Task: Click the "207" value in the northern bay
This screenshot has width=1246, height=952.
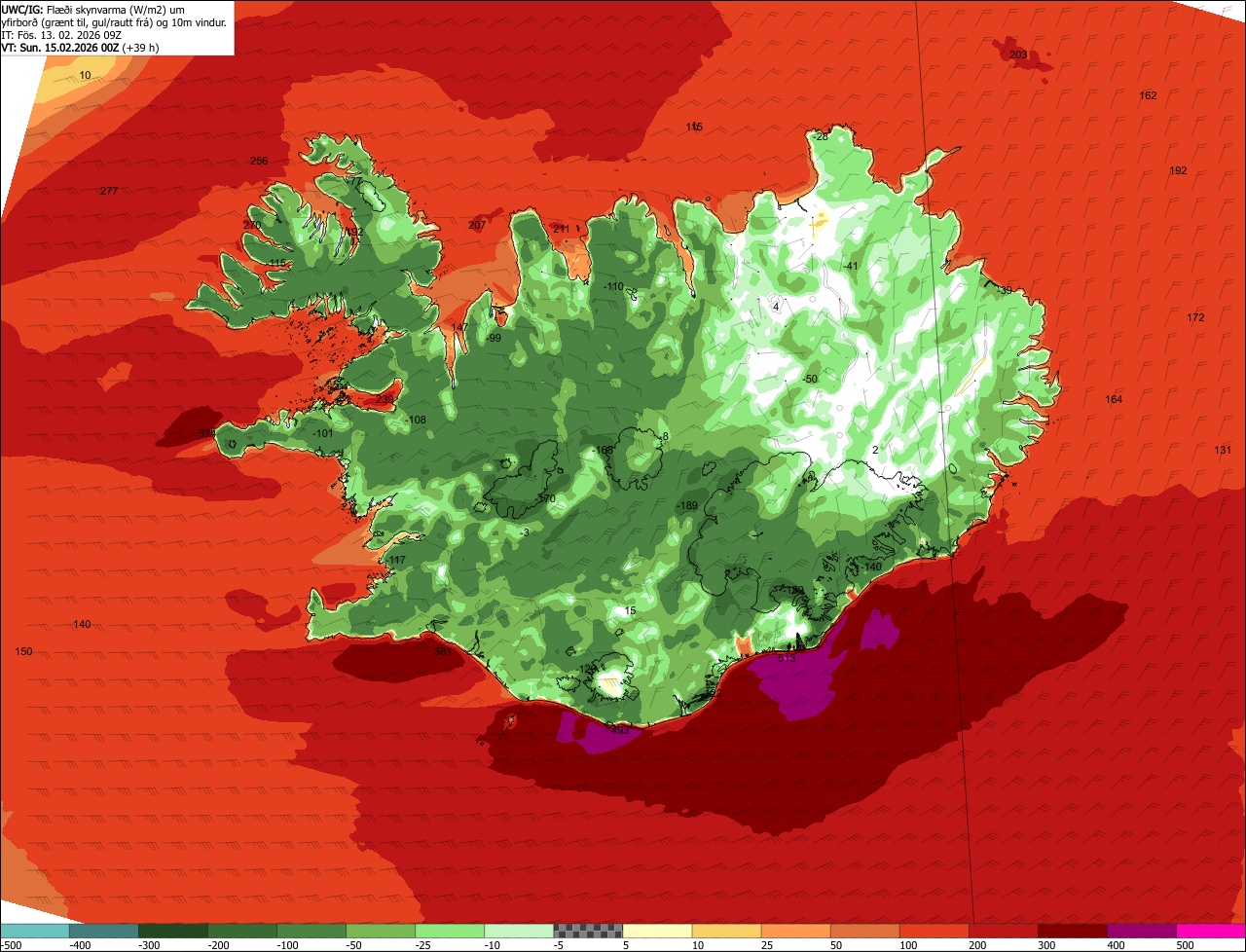Action: (x=477, y=225)
